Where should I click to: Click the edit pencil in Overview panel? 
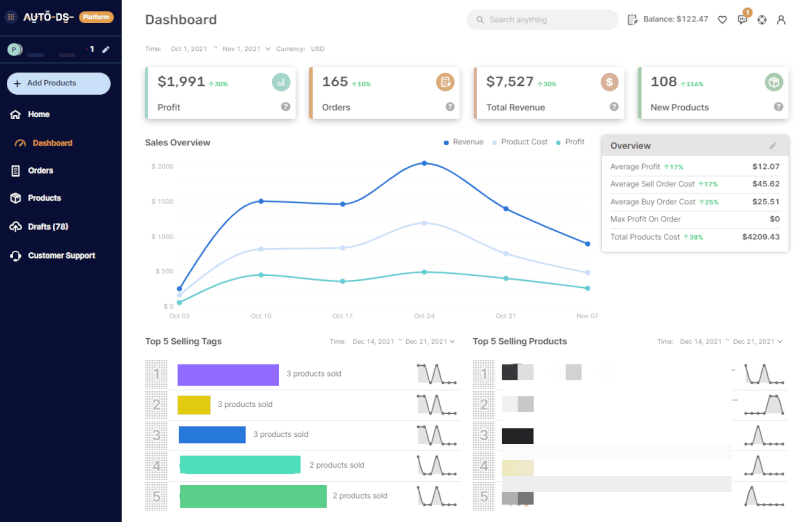pos(772,146)
